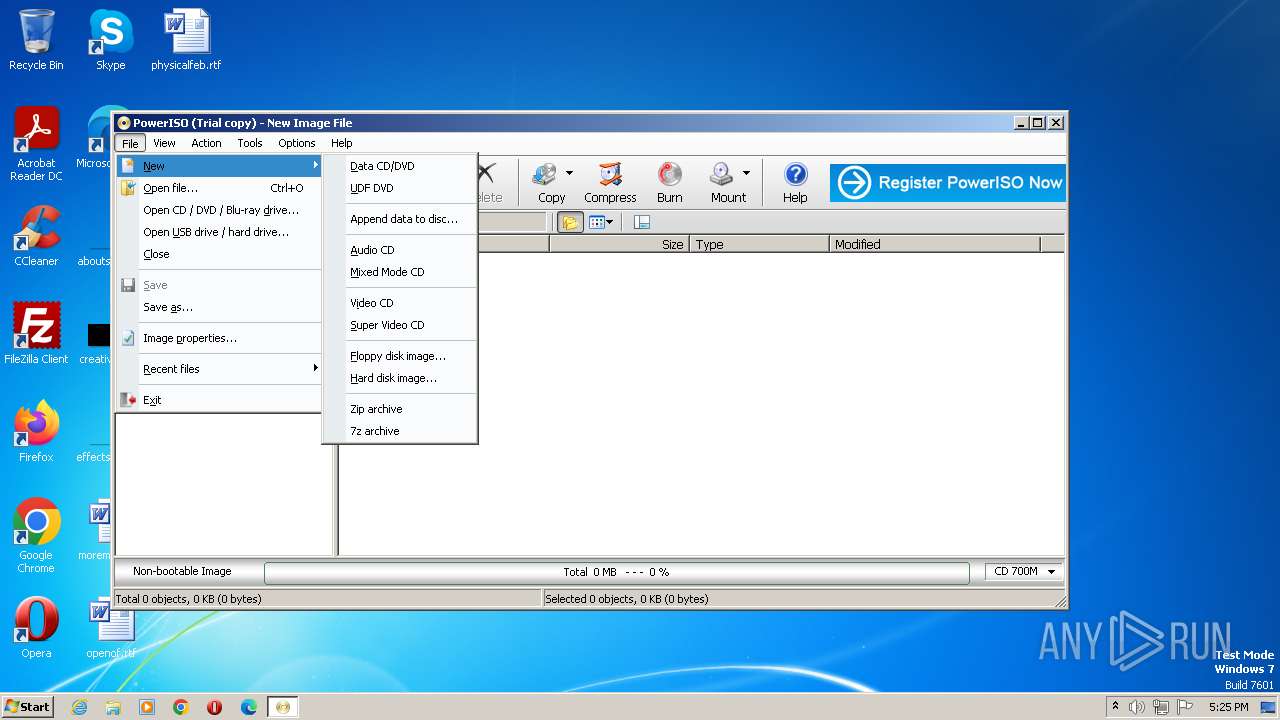The width and height of the screenshot is (1280, 720).
Task: Open the Copy button dropdown arrow
Action: 569,173
